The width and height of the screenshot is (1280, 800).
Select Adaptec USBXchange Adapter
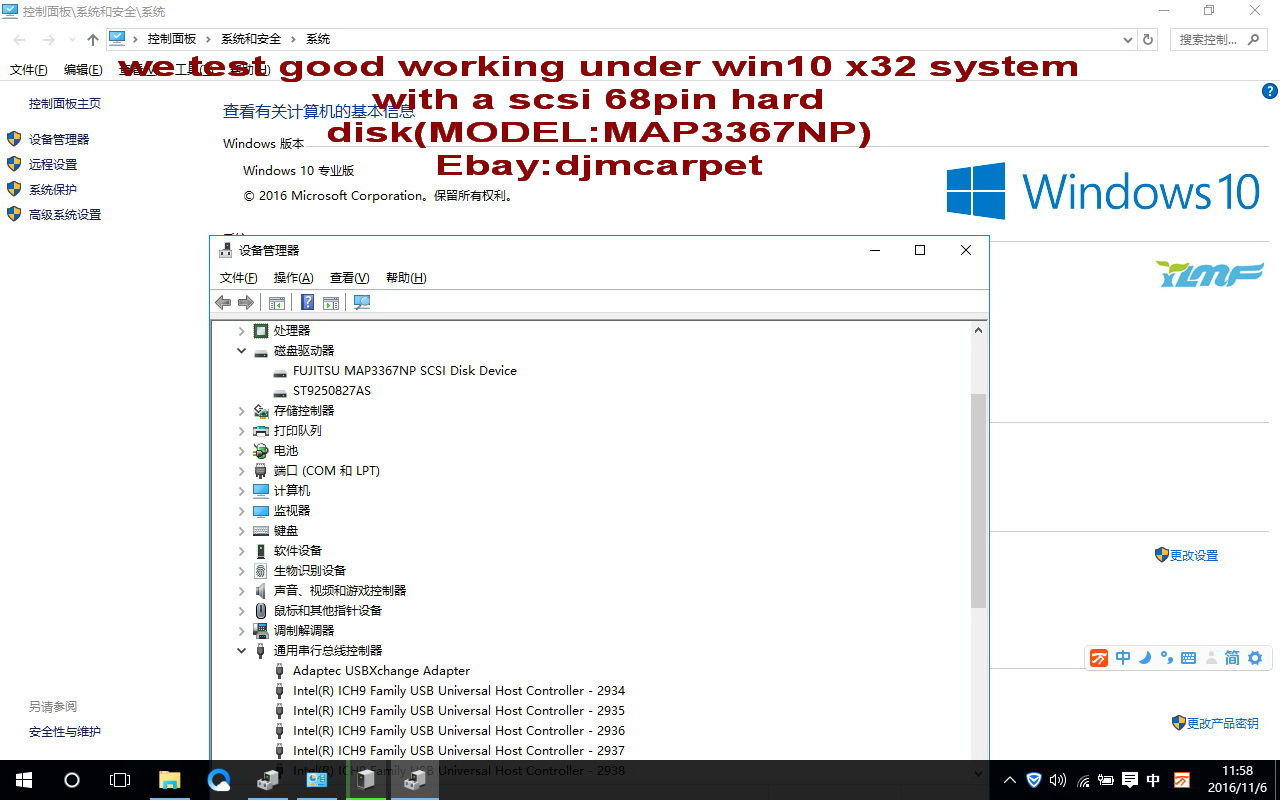381,671
